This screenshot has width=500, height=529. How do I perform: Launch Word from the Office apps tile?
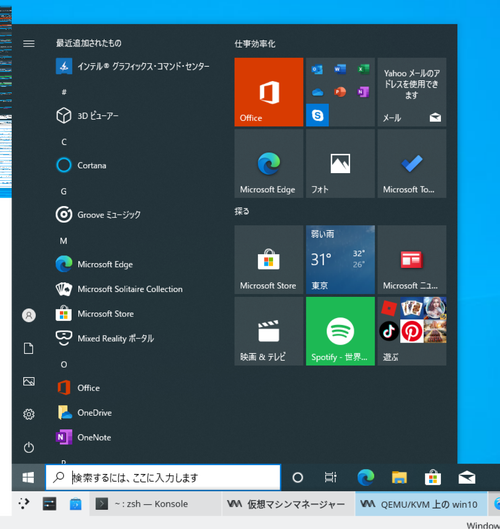point(340,69)
